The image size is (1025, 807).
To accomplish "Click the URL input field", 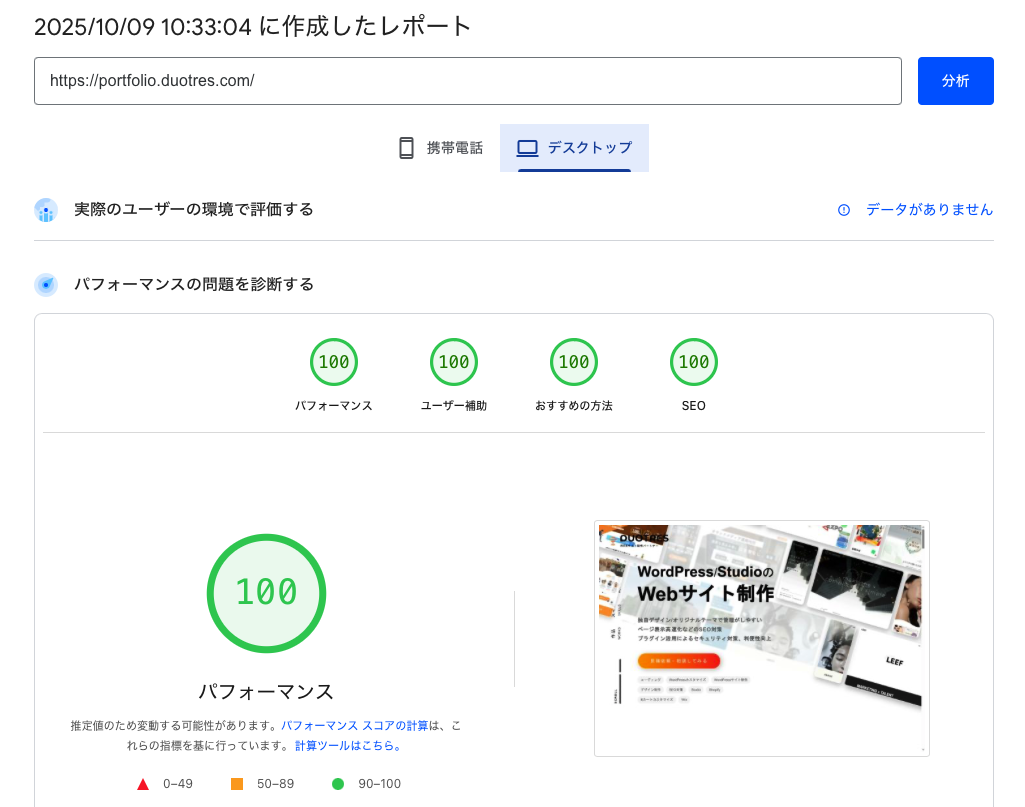I will tap(468, 81).
